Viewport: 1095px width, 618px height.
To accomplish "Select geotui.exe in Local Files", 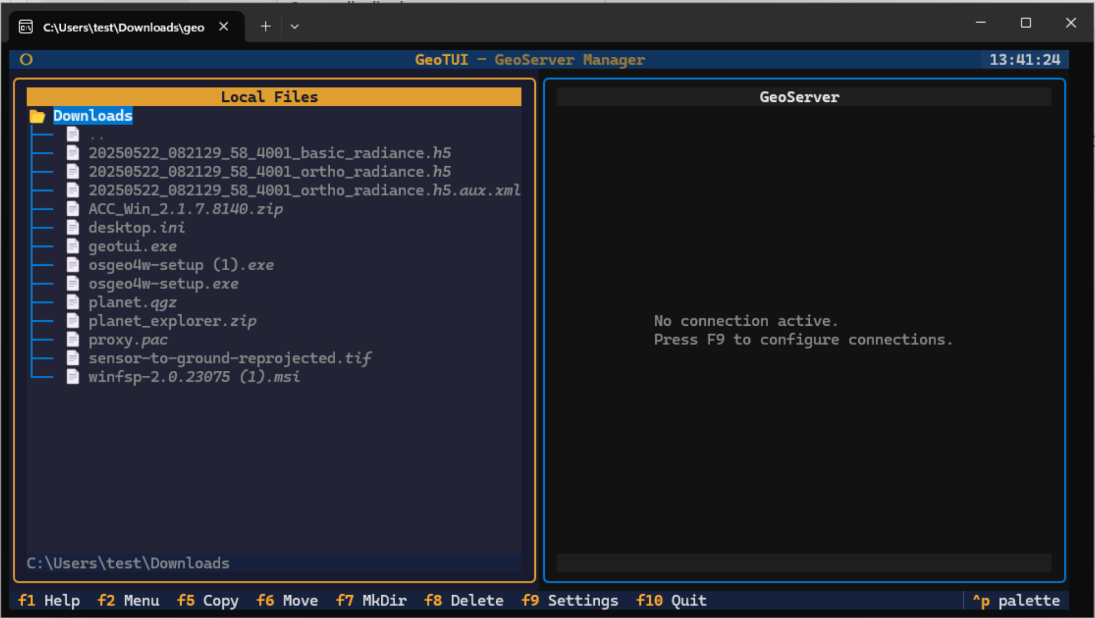I will click(133, 246).
